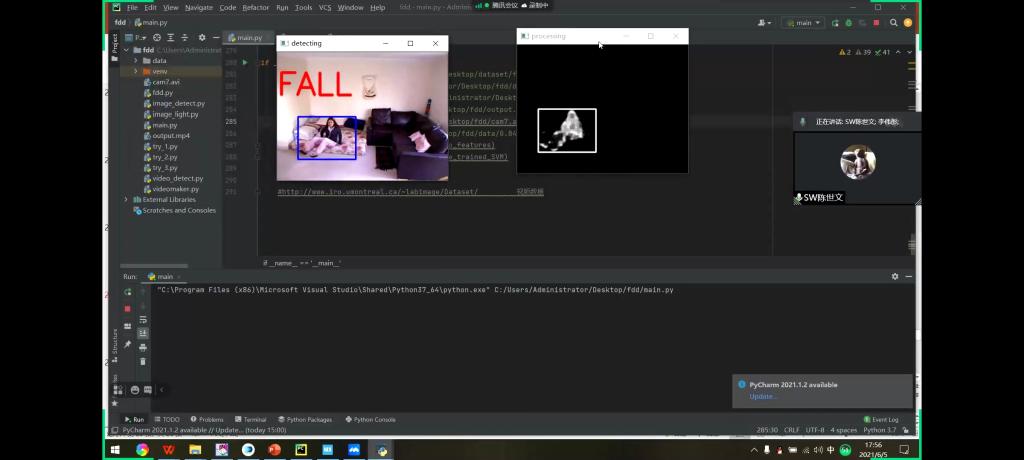Open Project panel settings gear
The height and width of the screenshot is (460, 1024).
202,38
